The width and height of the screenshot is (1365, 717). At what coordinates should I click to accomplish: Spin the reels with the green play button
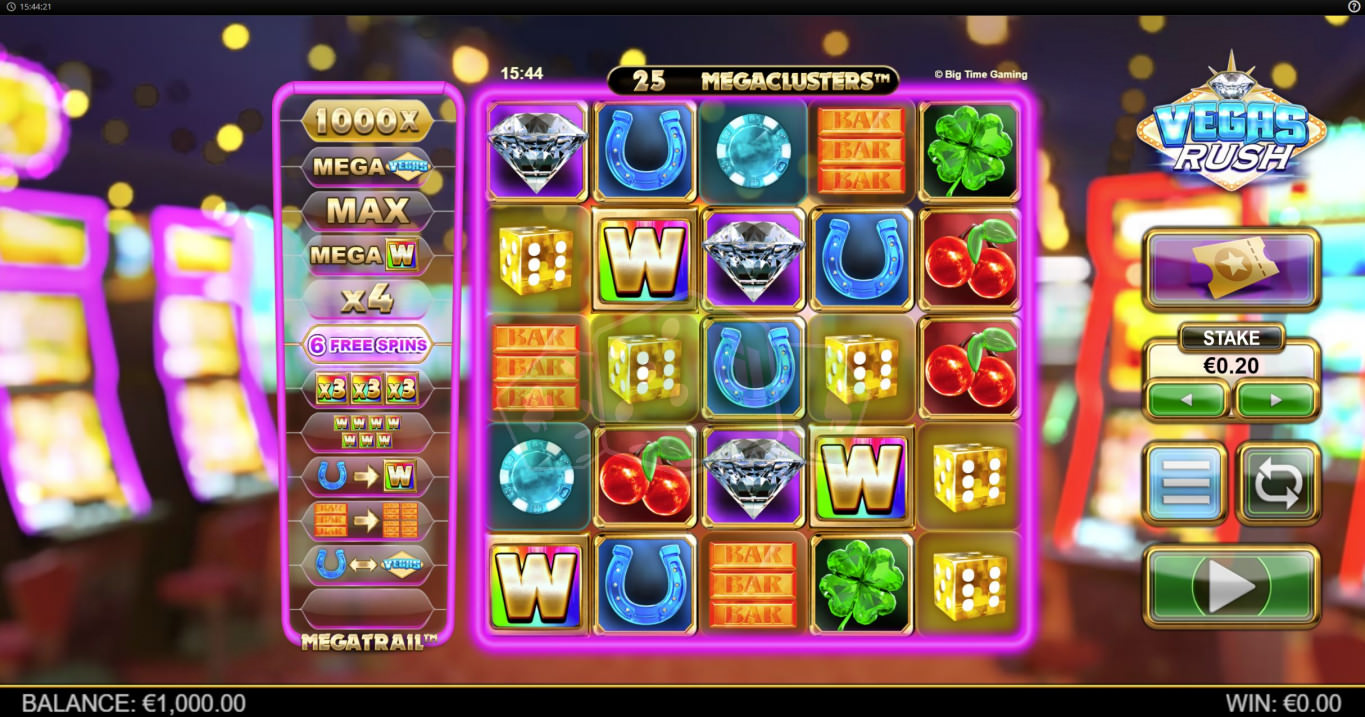(1232, 586)
